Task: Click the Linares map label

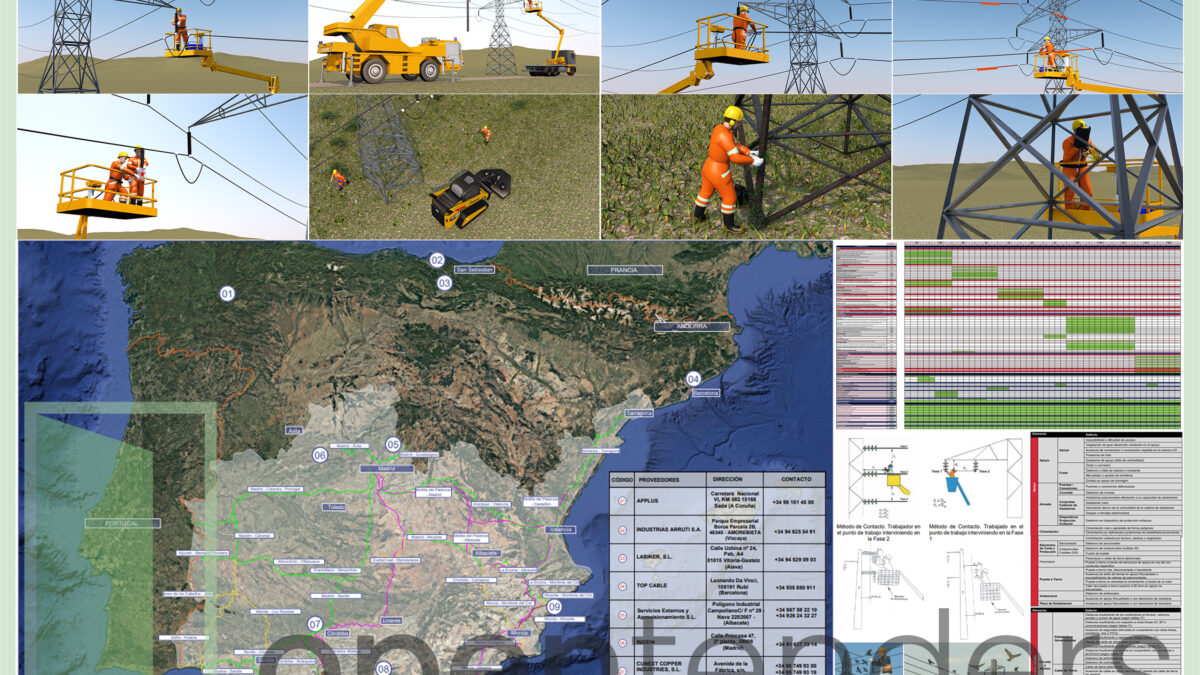Action: click(392, 620)
